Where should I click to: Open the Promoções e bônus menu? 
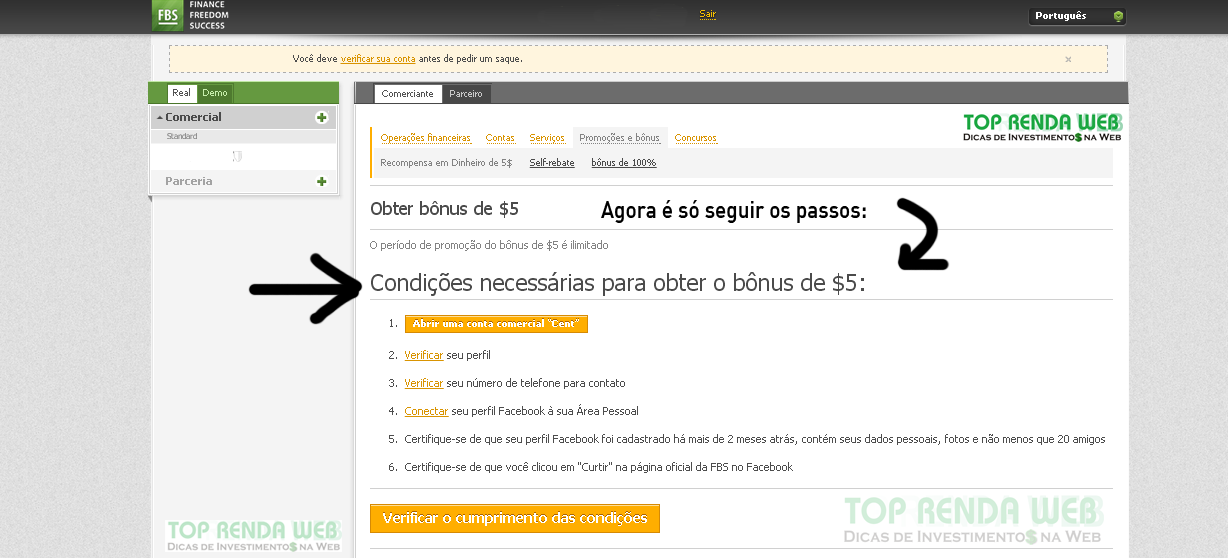coord(620,138)
